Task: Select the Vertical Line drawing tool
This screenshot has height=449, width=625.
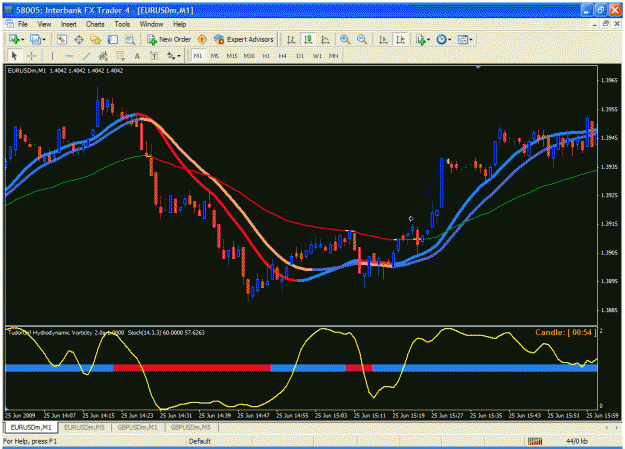Action: pos(52,56)
